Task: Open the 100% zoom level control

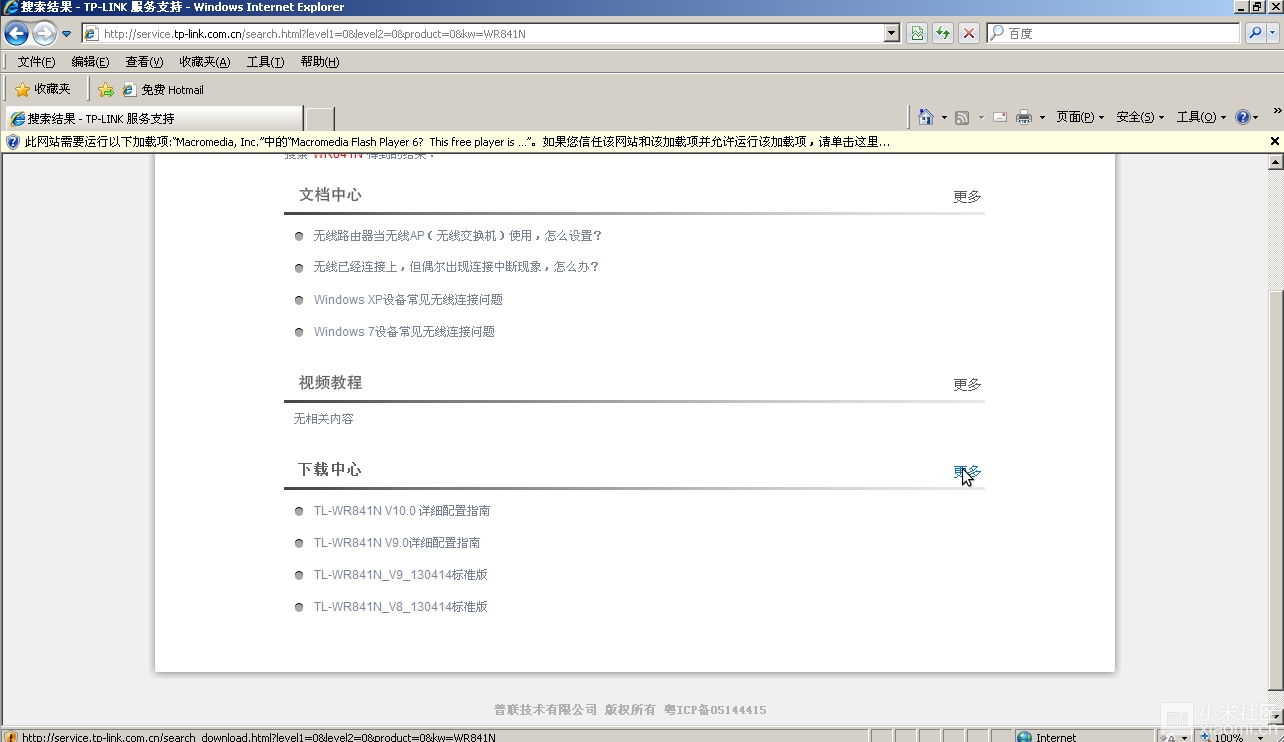Action: click(1229, 737)
